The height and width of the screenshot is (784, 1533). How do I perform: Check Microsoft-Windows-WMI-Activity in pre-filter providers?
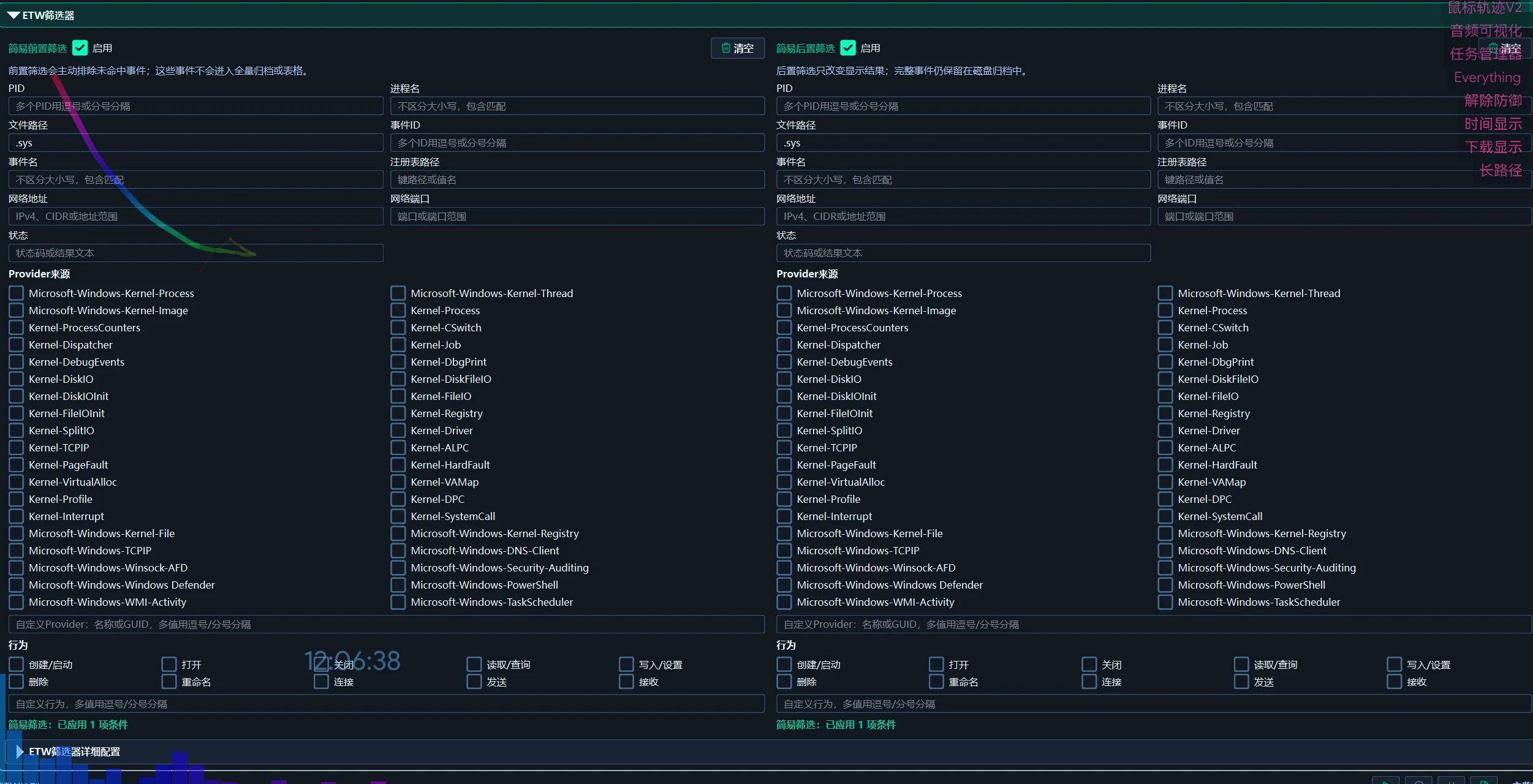pos(17,602)
